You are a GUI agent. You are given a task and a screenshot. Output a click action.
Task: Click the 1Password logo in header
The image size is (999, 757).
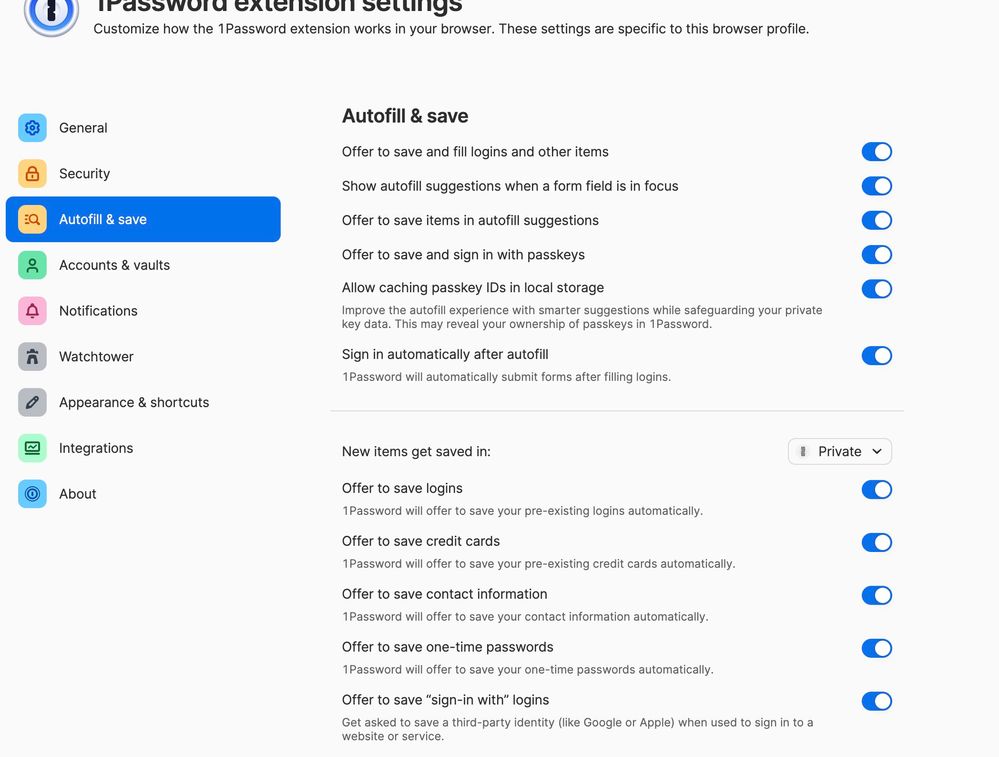51,14
